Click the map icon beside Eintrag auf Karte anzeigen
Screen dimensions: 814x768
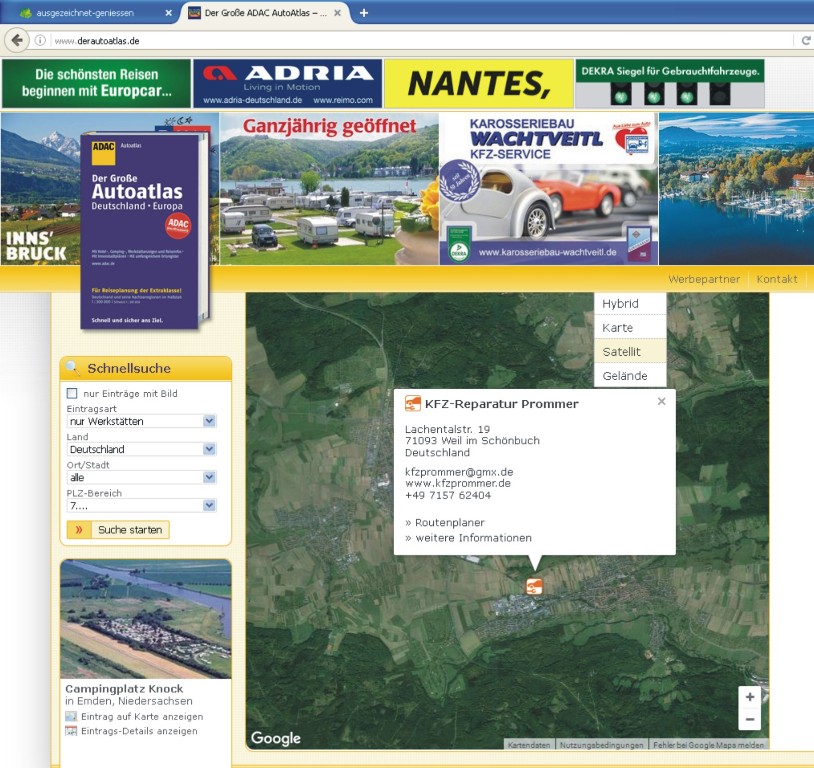71,716
